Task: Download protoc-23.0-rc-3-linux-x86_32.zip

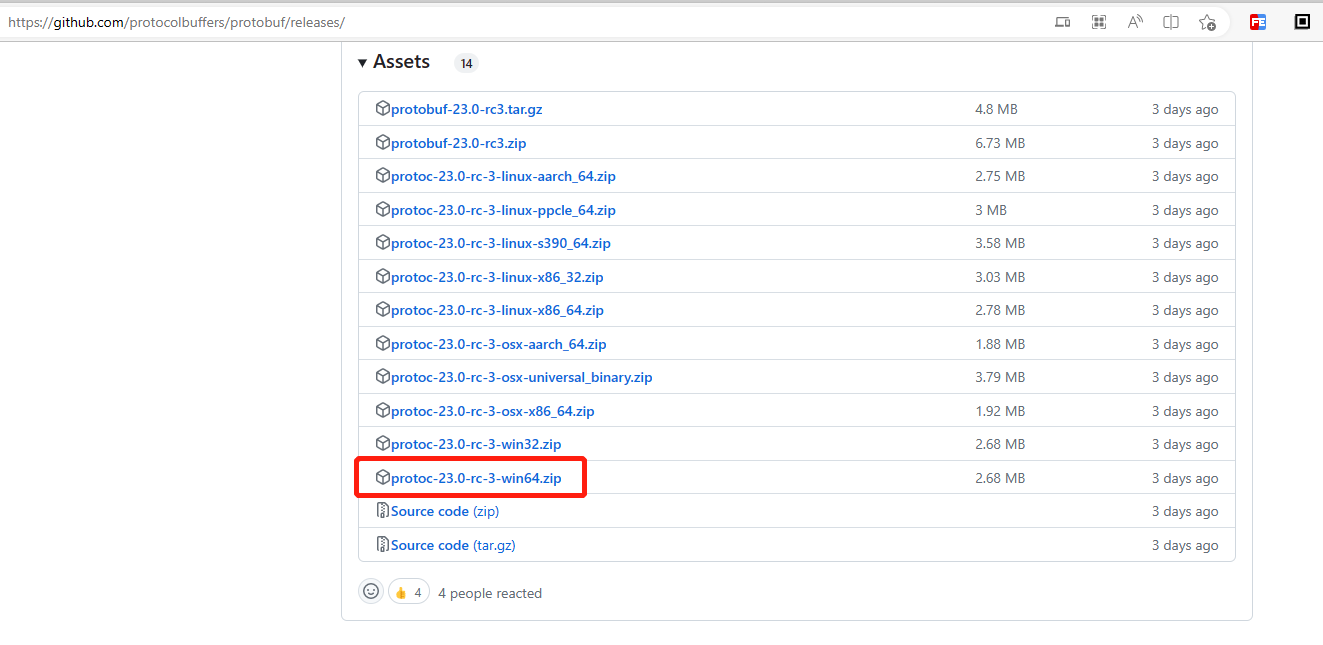Action: 498,277
